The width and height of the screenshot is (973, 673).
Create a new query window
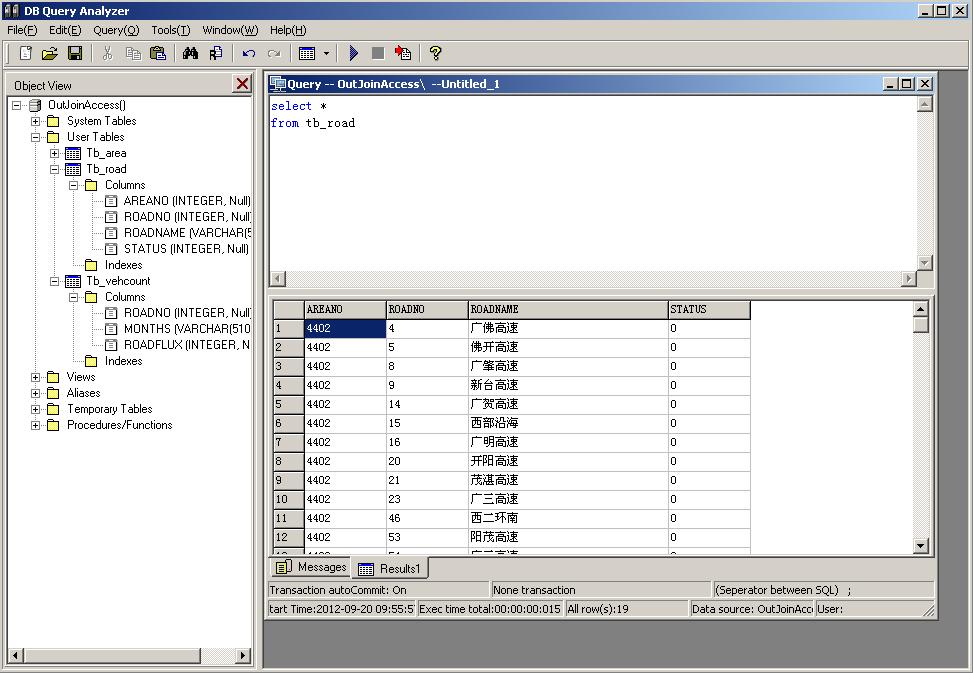(x=24, y=52)
